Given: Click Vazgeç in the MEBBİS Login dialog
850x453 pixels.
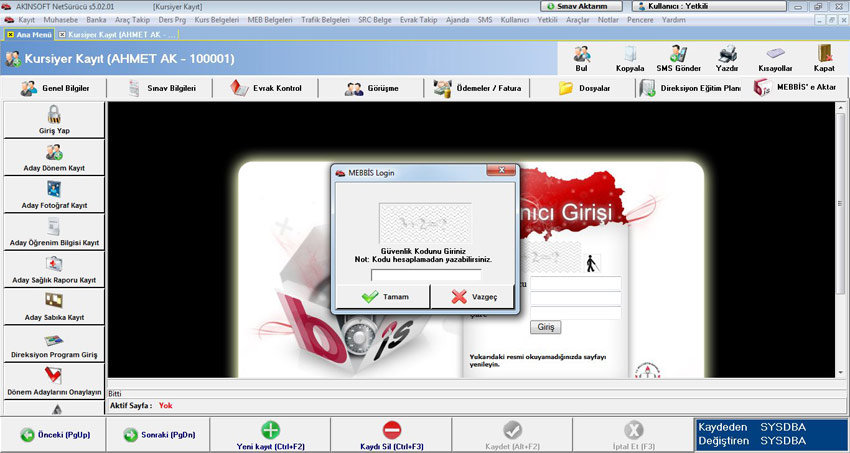Looking at the screenshot, I should (473, 297).
